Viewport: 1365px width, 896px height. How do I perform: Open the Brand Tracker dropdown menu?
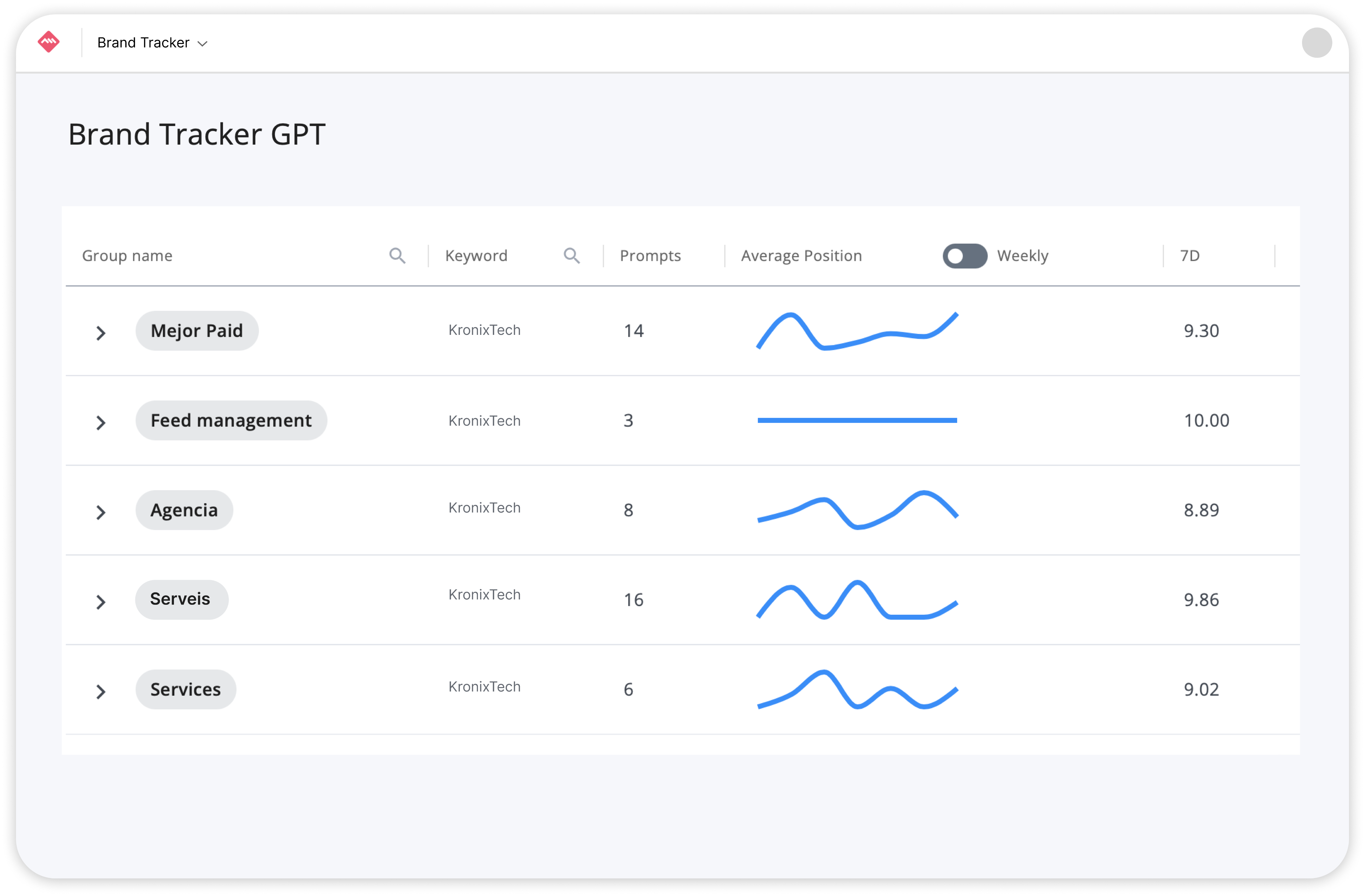coord(152,43)
